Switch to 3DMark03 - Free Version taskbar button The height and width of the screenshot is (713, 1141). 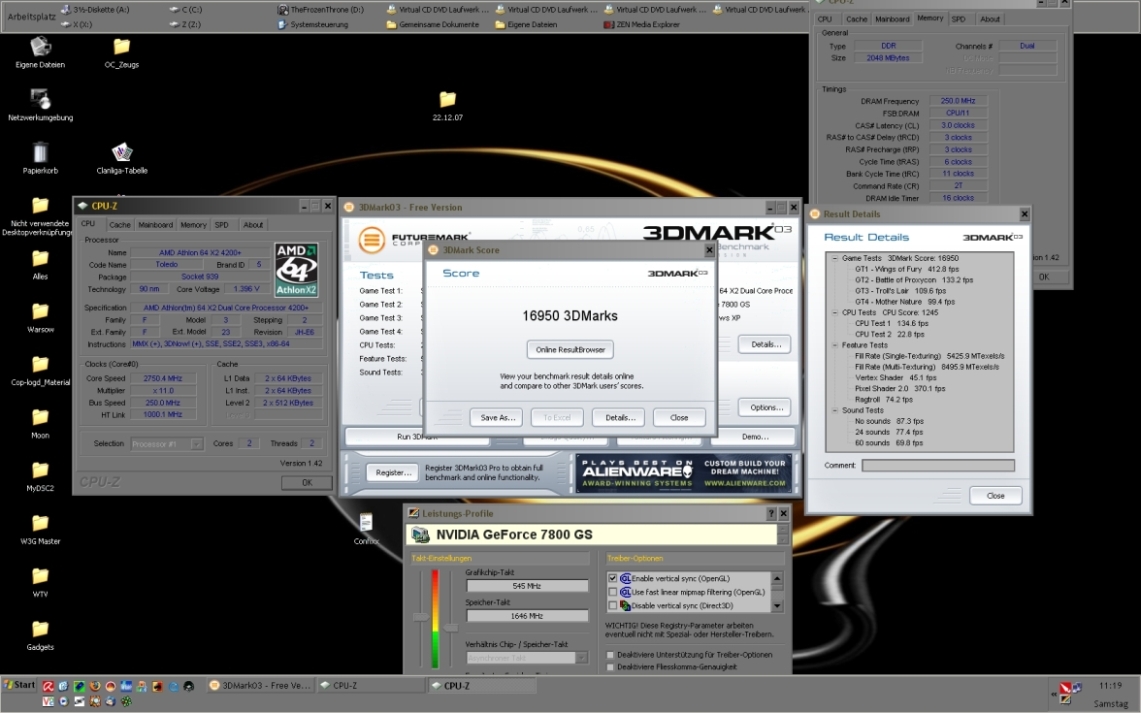(261, 685)
